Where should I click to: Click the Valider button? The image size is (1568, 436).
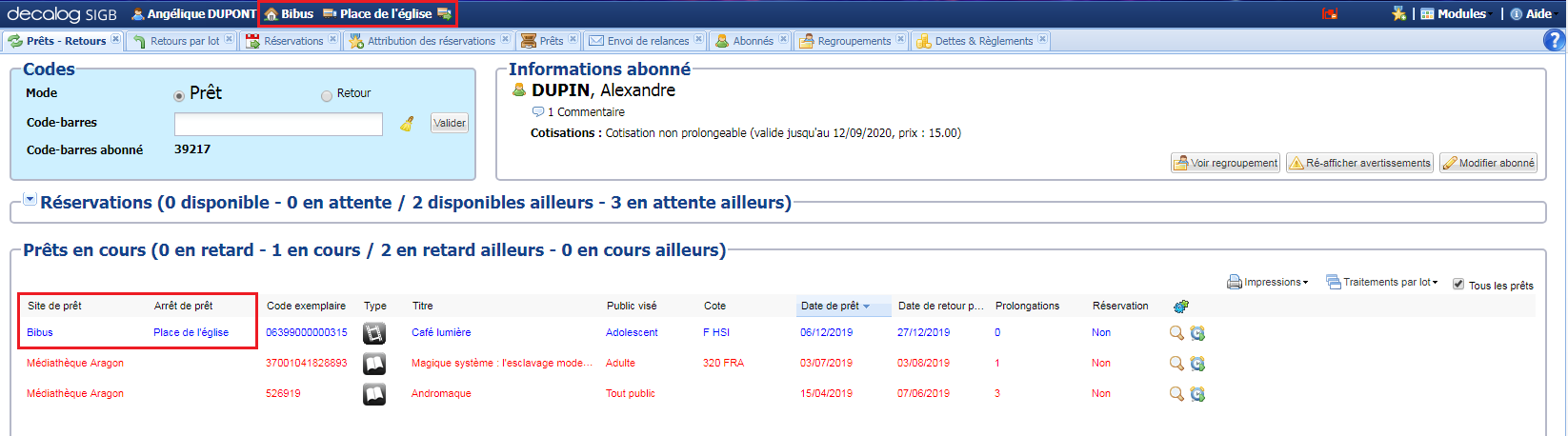coord(450,123)
